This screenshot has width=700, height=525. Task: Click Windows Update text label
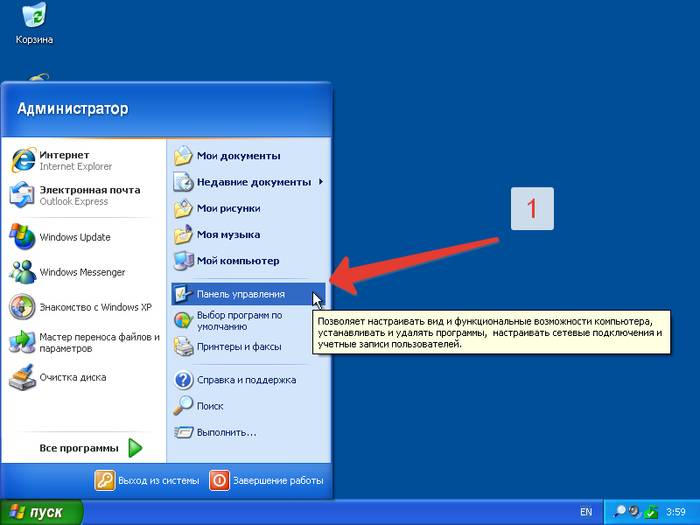75,237
